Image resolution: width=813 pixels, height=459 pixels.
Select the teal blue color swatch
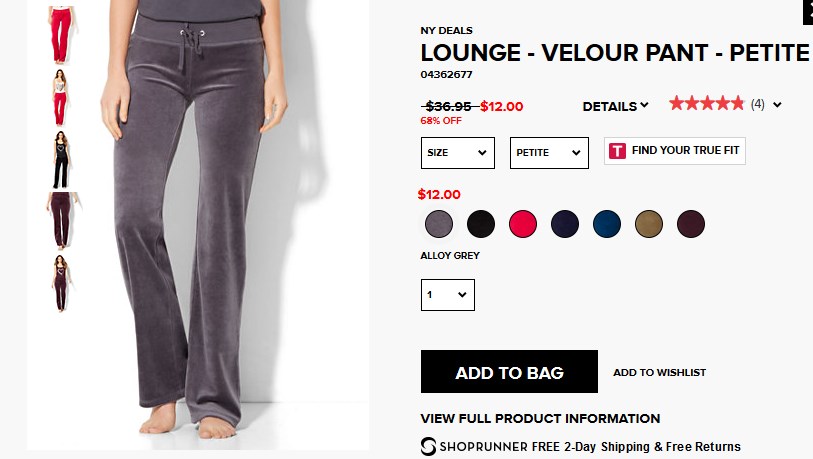coord(607,224)
